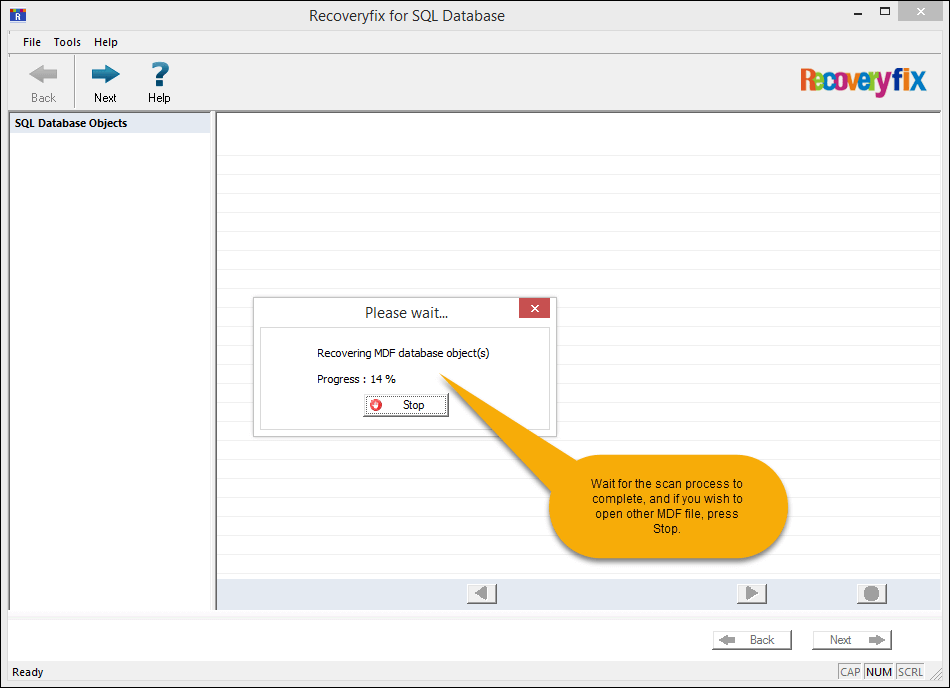
Task: Minimize the Recoveryfix window
Action: point(858,13)
